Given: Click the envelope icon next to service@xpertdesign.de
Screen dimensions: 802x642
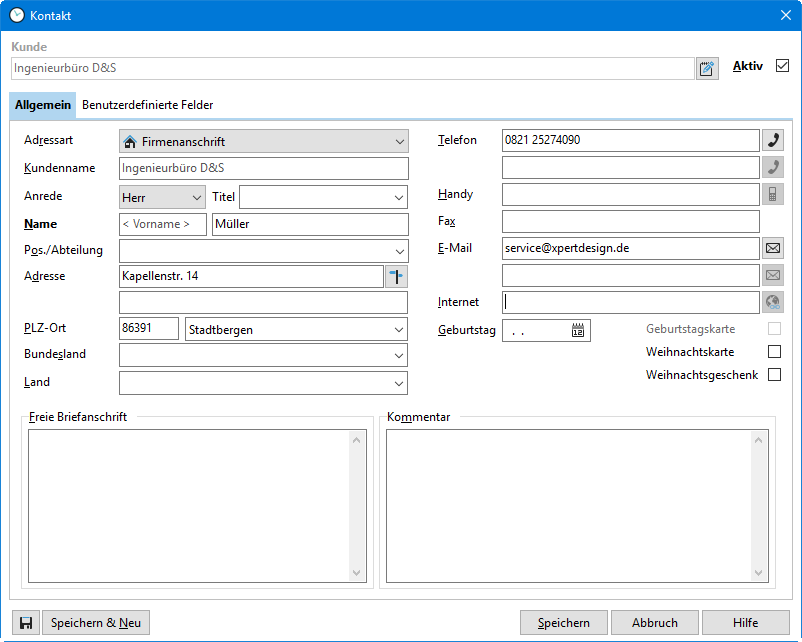Looking at the screenshot, I should coord(772,248).
